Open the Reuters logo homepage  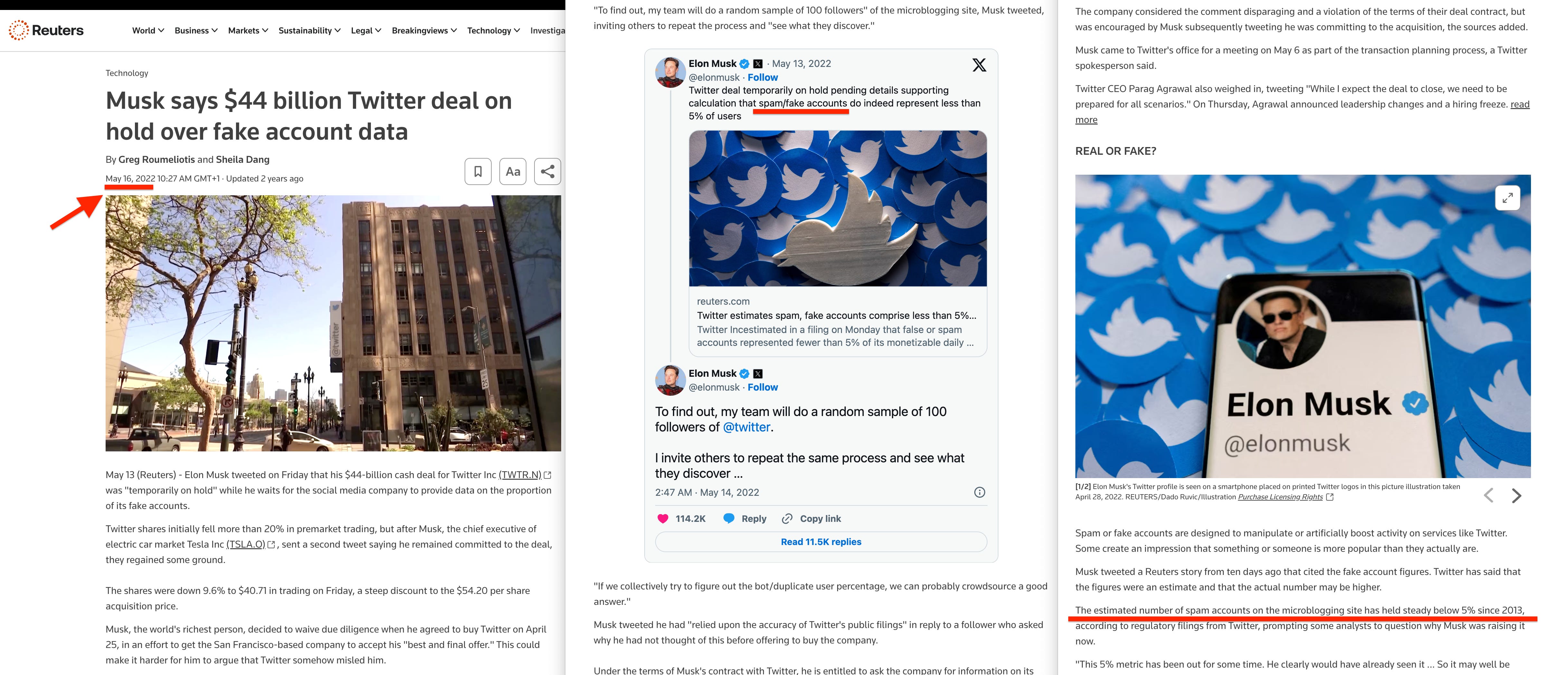[46, 31]
